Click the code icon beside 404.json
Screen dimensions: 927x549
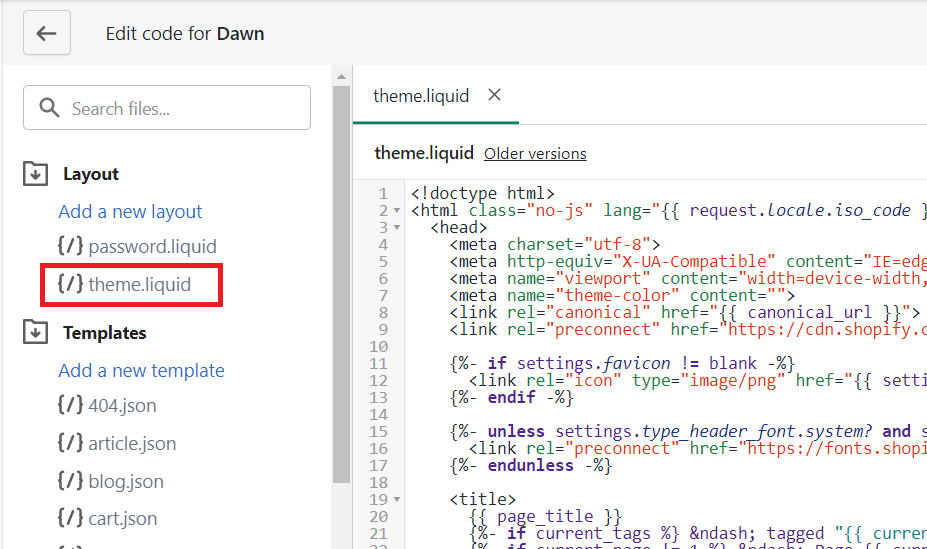tap(70, 405)
